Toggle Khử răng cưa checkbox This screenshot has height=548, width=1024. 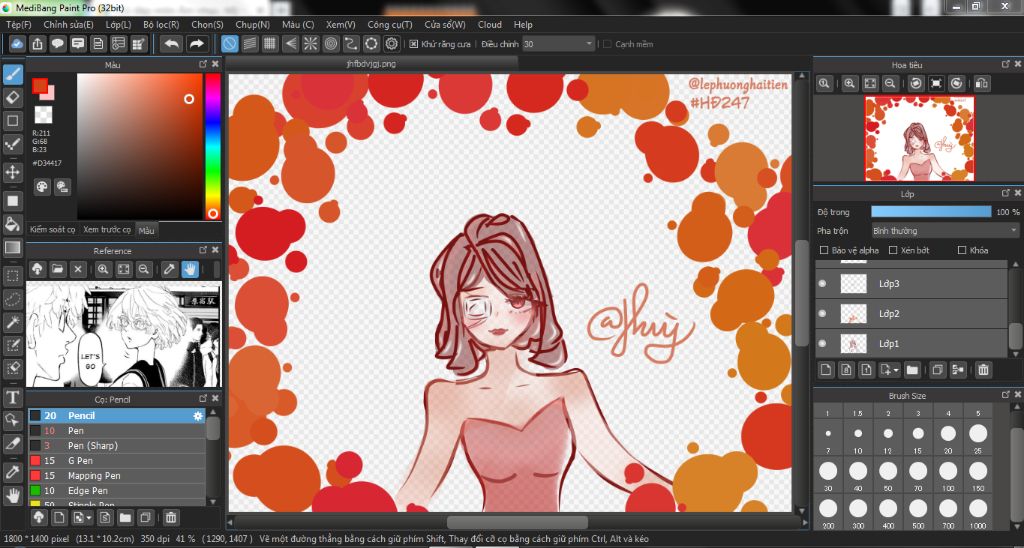(413, 44)
